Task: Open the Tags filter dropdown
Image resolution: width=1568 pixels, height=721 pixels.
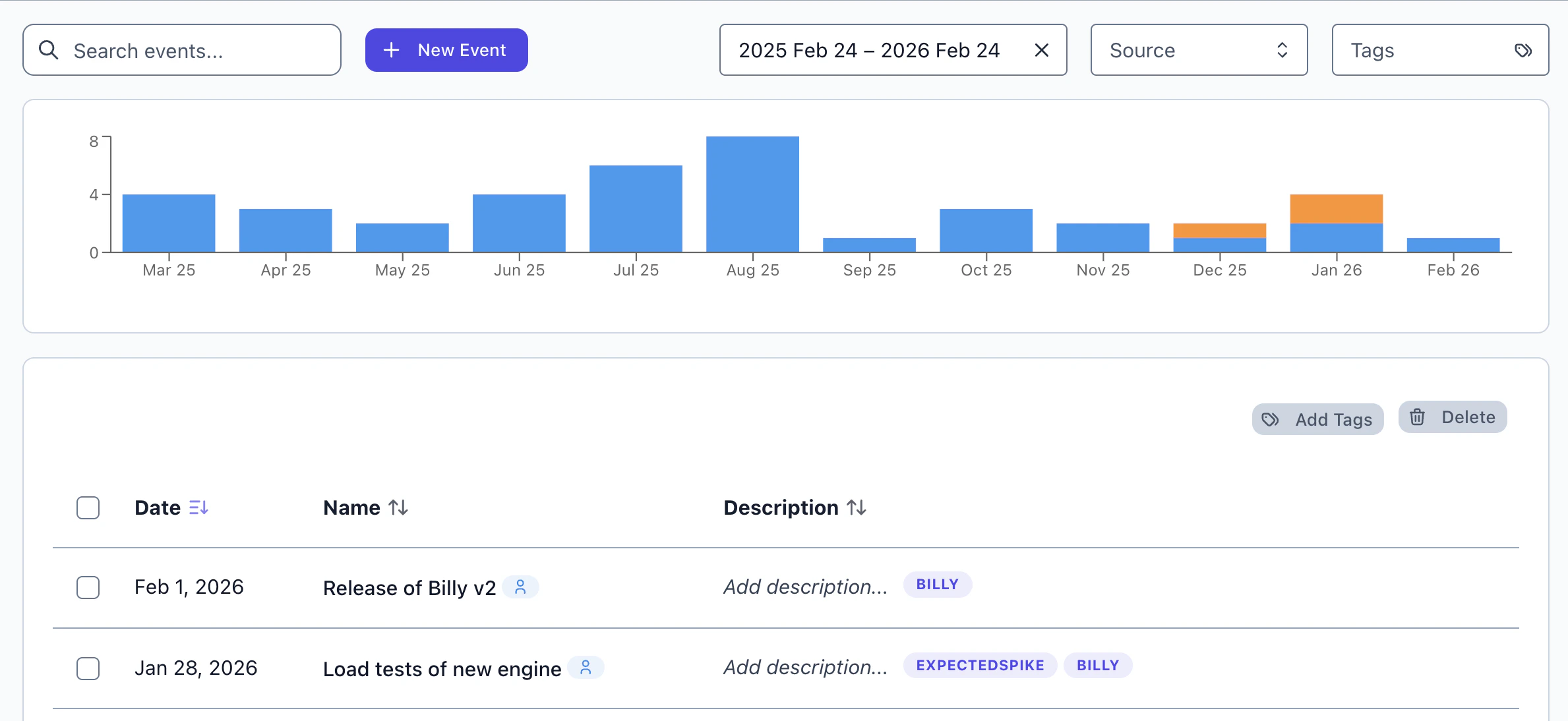Action: [x=1439, y=49]
